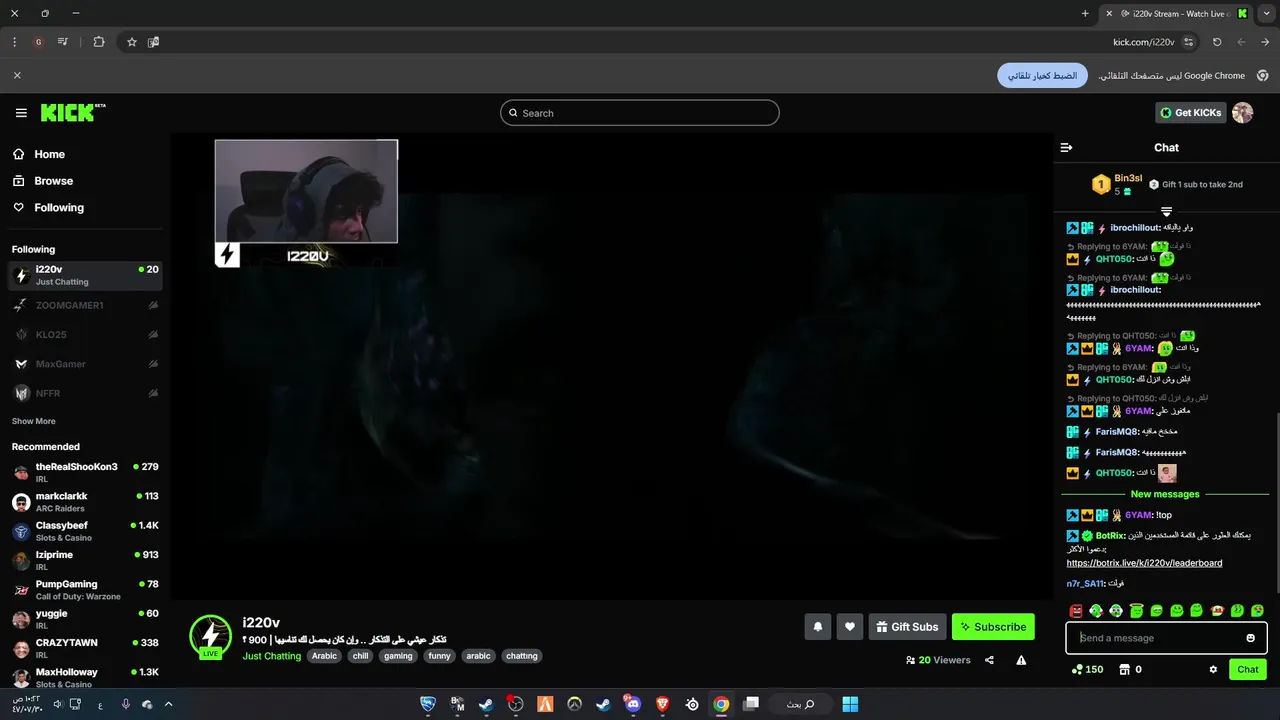Screen dimensions: 1280x720
Task: Open the botrix leaderboard link in chat
Action: tap(1144, 563)
